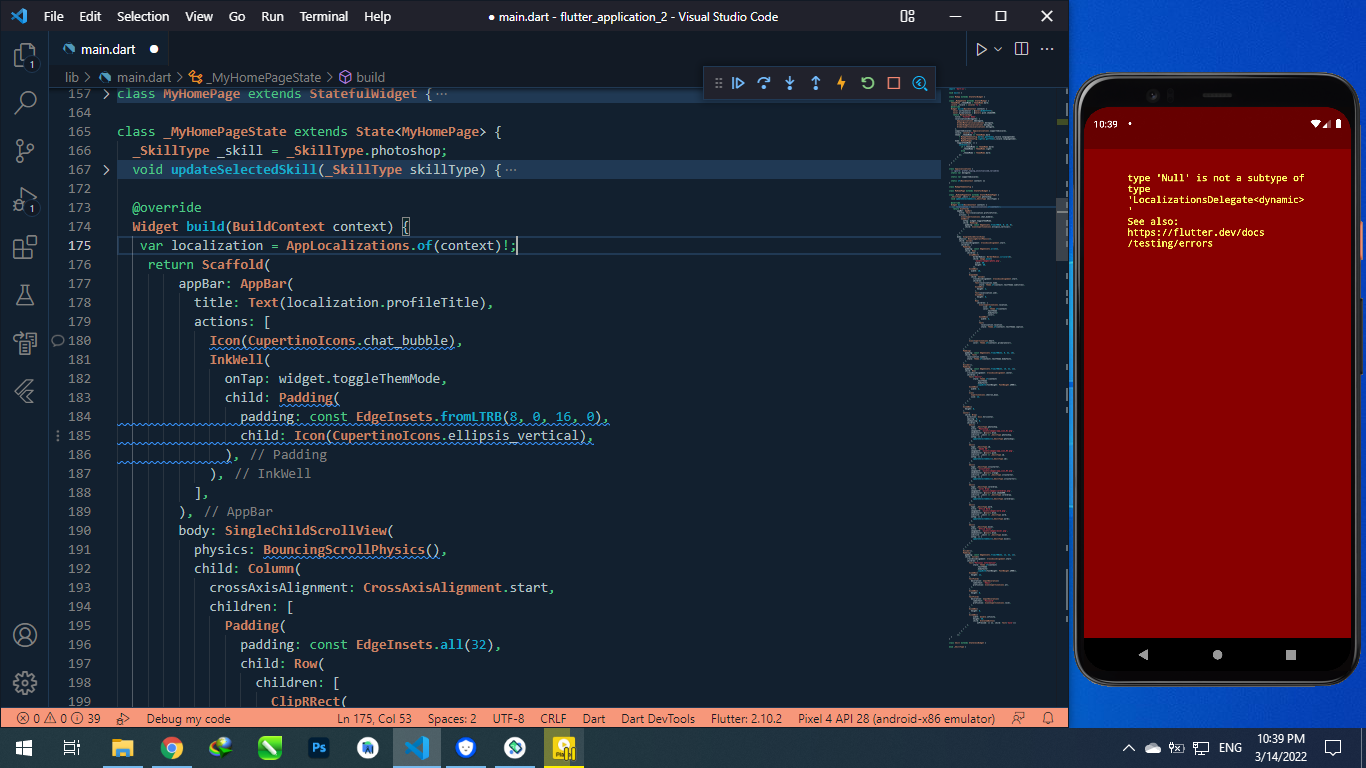The height and width of the screenshot is (768, 1366).
Task: Open Windows Start menu
Action: click(24, 747)
